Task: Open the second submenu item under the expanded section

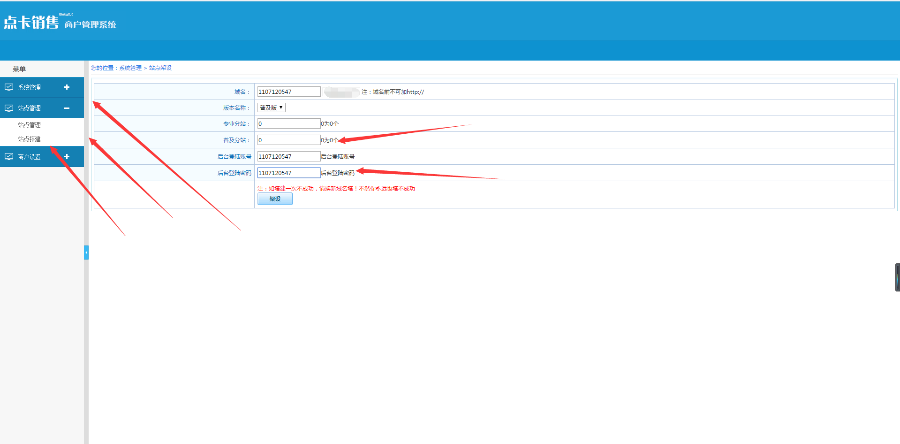Action: (29, 139)
